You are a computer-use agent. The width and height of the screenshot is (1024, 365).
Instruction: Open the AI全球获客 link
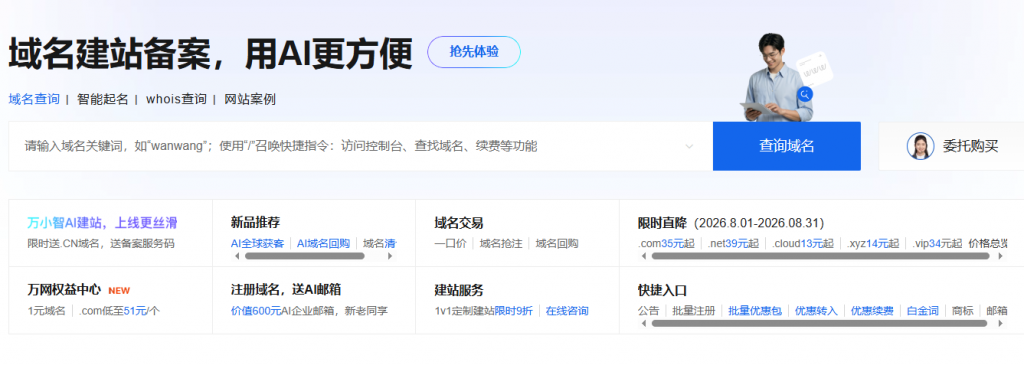point(258,244)
